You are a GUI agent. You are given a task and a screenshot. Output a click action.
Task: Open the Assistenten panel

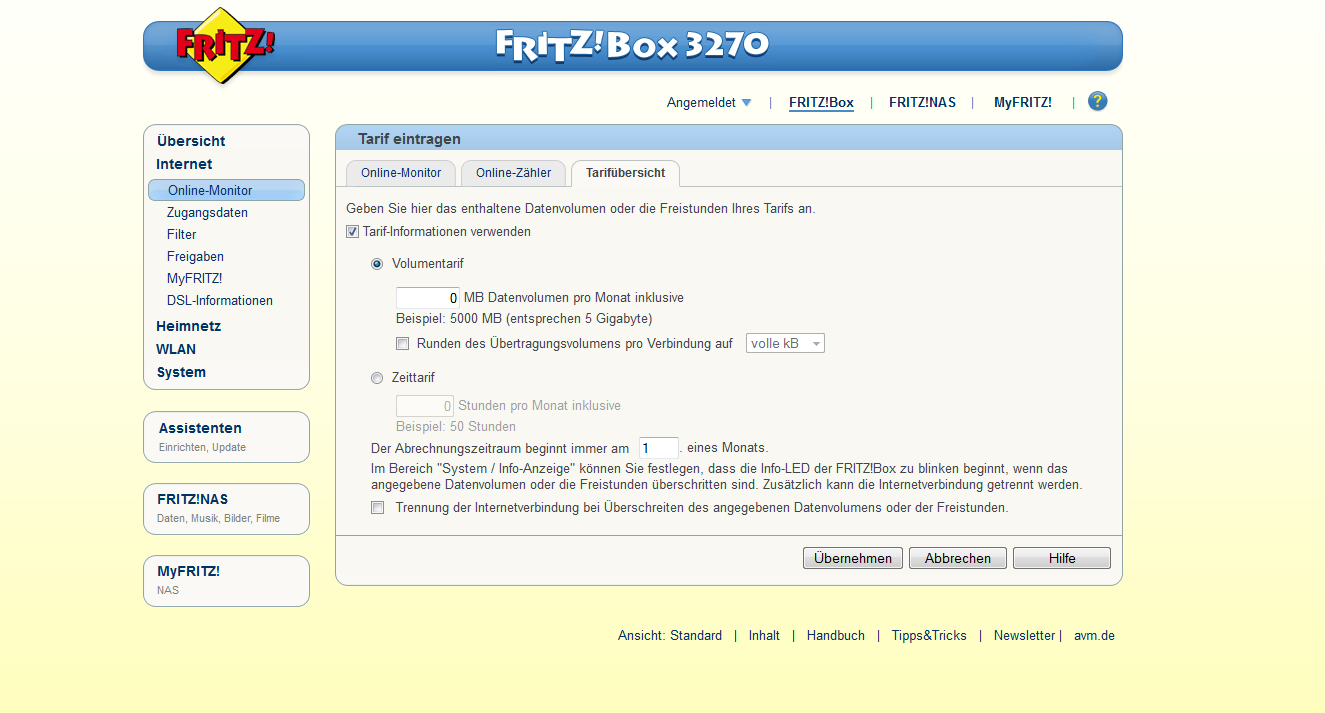click(x=226, y=437)
